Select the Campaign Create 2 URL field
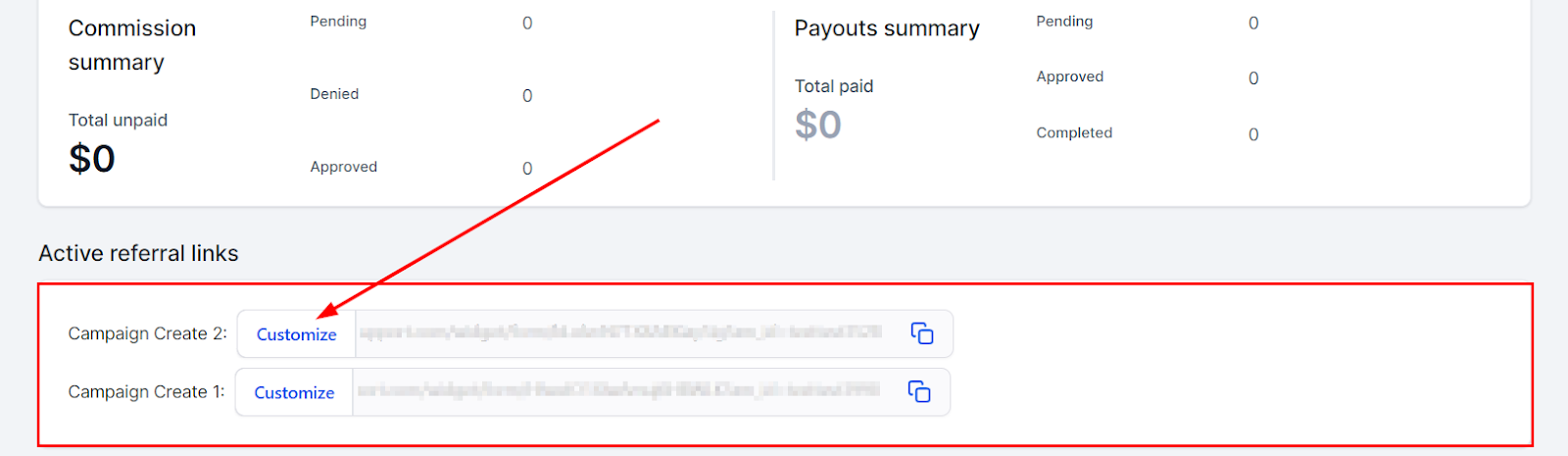Image resolution: width=1568 pixels, height=456 pixels. [620, 333]
